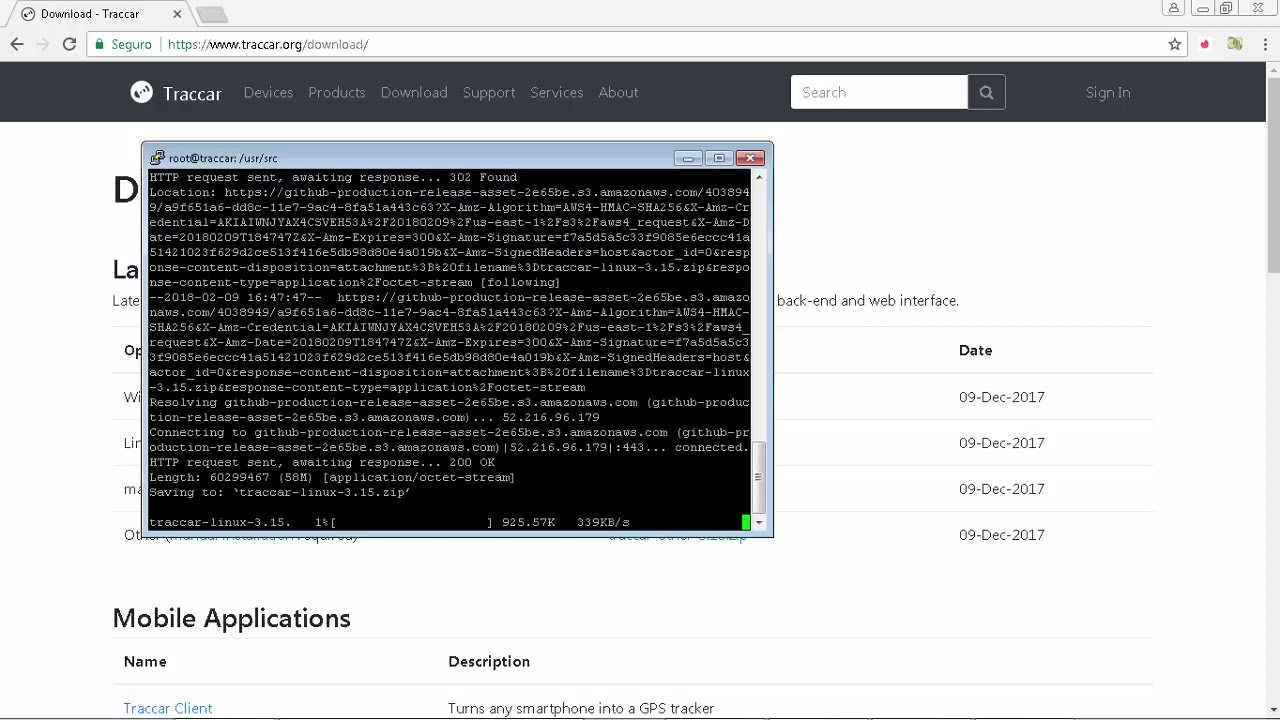Click 'Turns any smartphone into a GPS tracker' text
The height and width of the screenshot is (720, 1280).
tap(581, 708)
